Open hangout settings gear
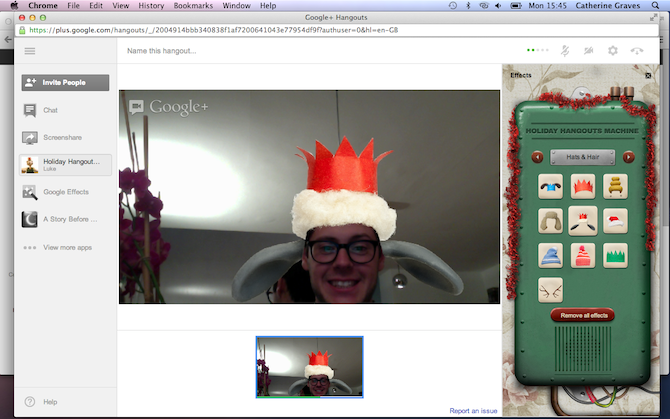670x419 pixels. (613, 51)
